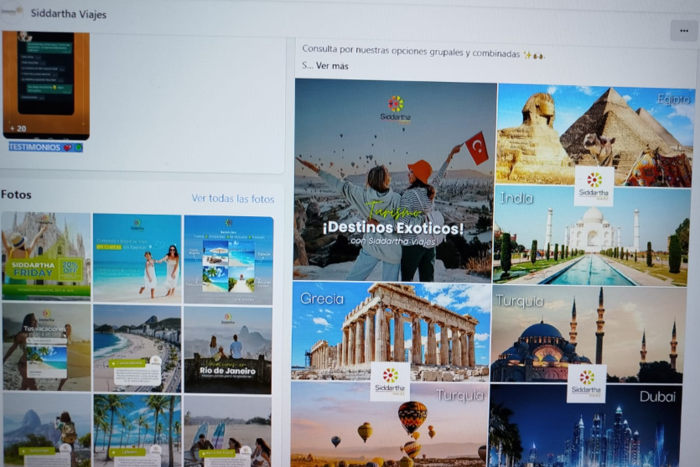
Task: Select the post text Consulta por nuestras opciones
Action: (x=423, y=52)
